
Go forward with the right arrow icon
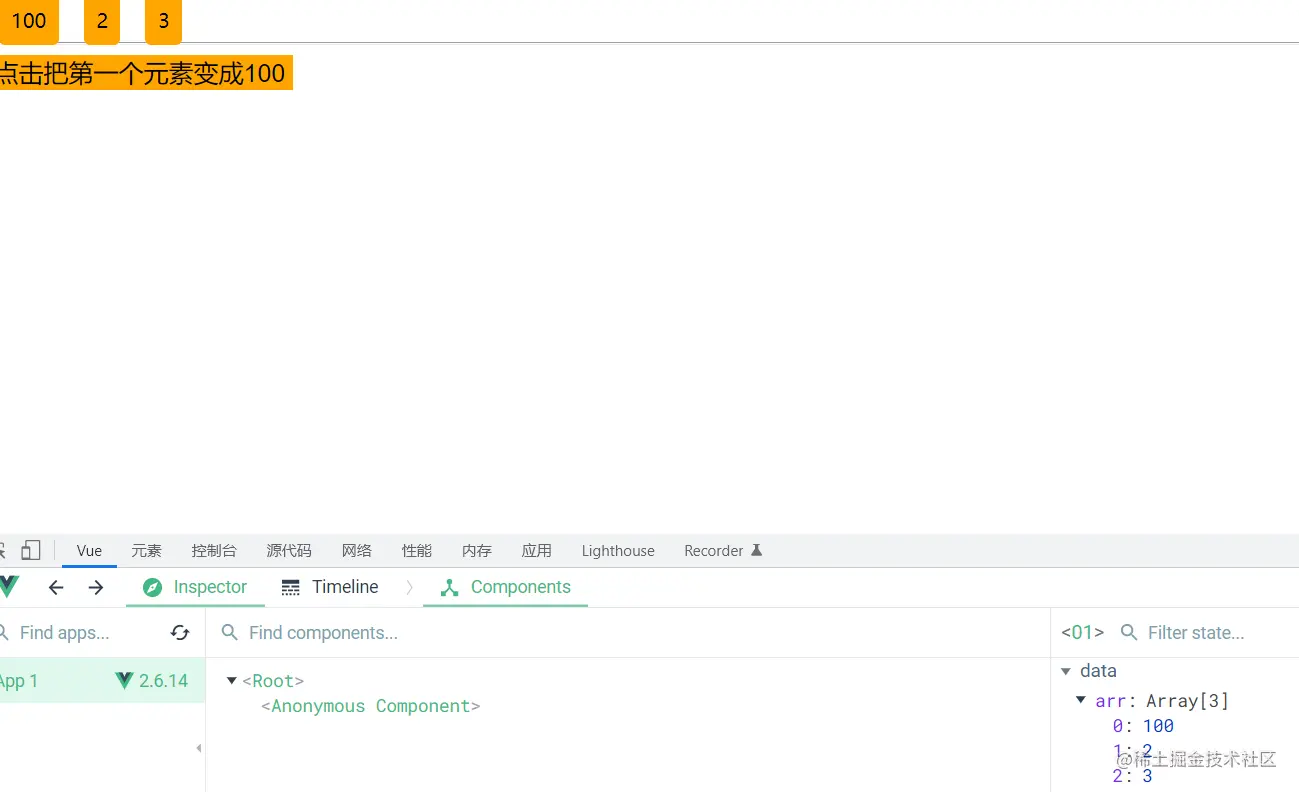96,587
